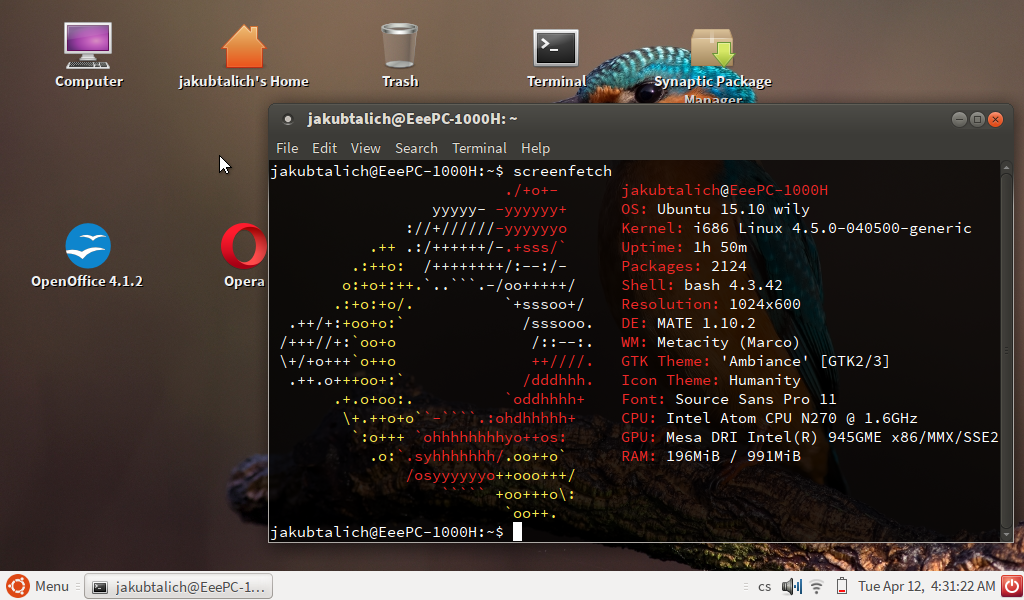
Task: Click the 'OS: Ubuntu 15.10 wily' line
Action: tap(715, 210)
